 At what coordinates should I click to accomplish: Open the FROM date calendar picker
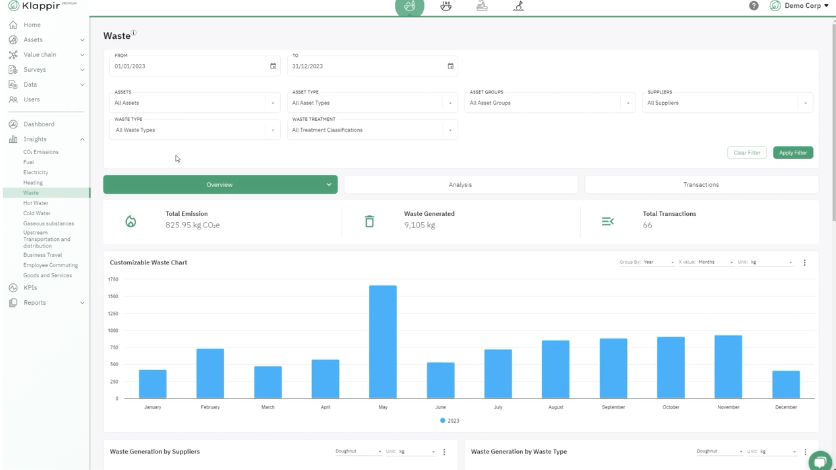[x=273, y=66]
